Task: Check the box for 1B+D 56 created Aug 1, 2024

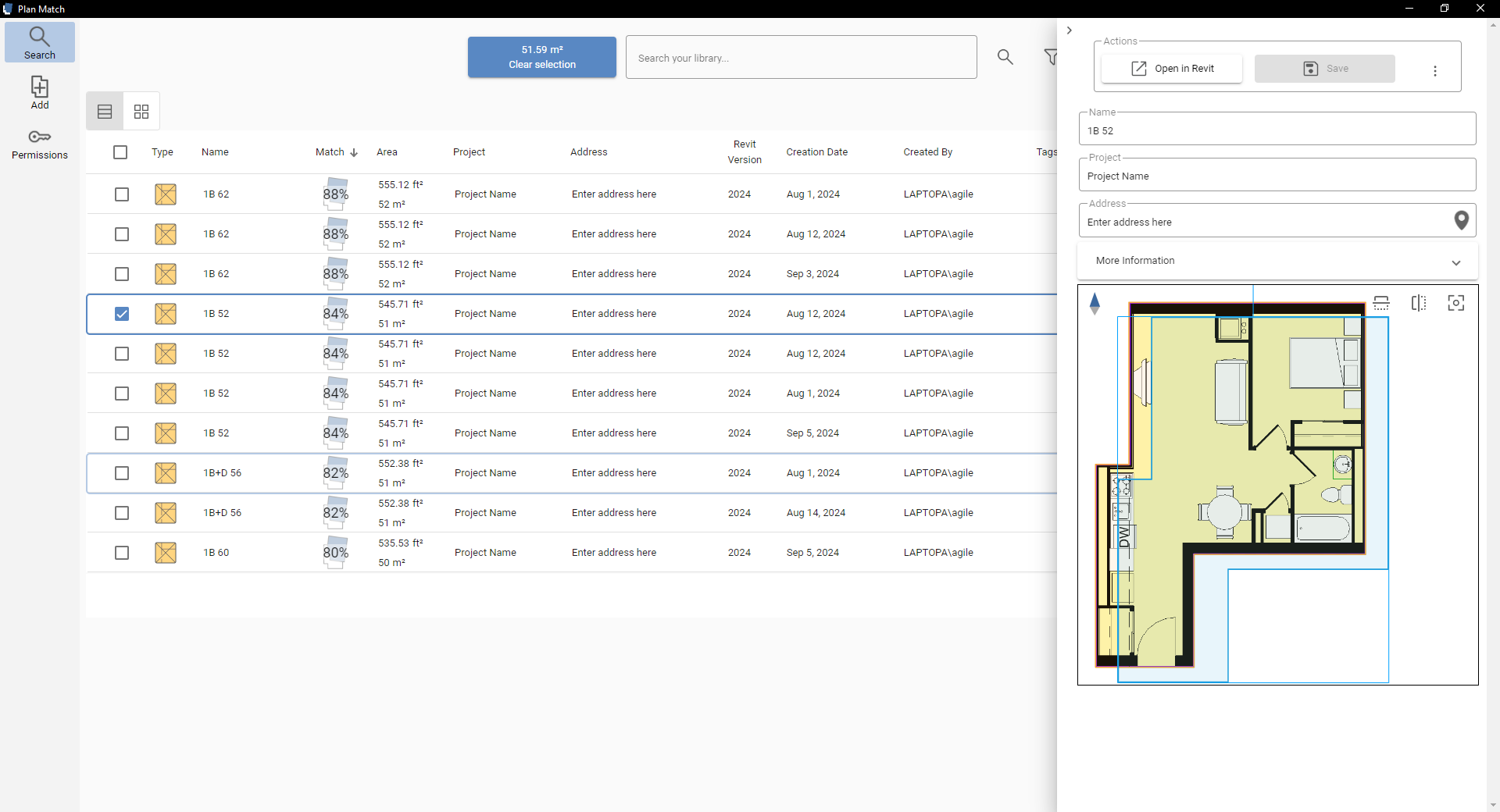Action: click(x=122, y=473)
